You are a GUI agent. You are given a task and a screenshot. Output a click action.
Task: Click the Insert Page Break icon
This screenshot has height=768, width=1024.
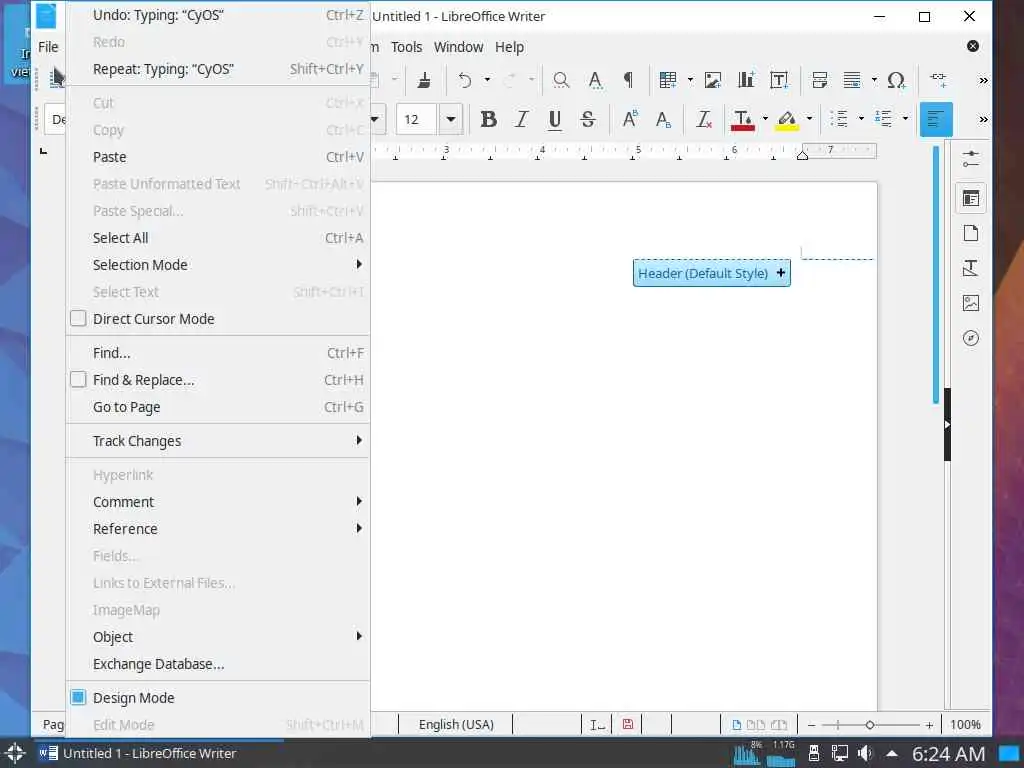click(820, 80)
